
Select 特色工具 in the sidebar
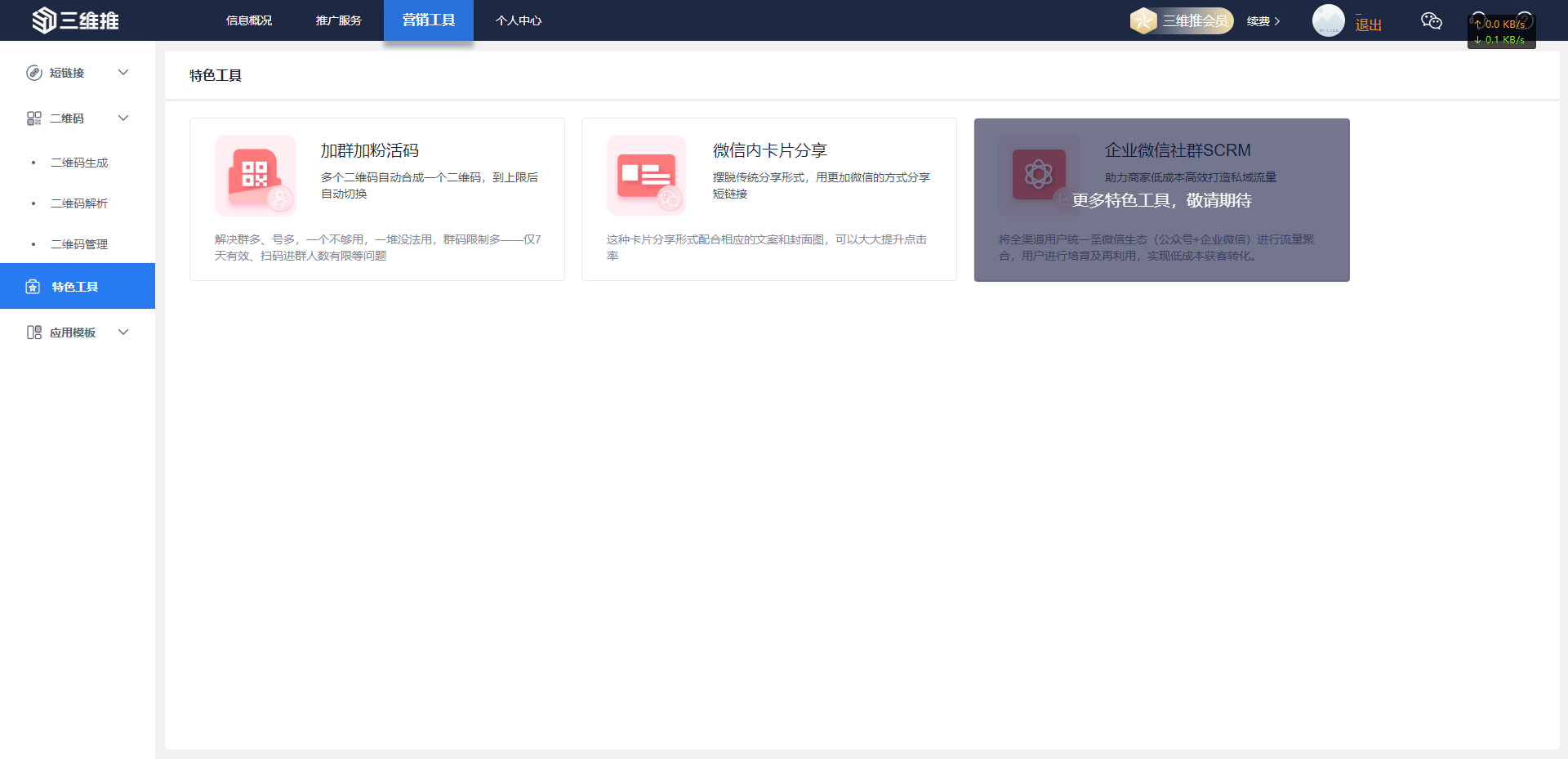tap(78, 286)
